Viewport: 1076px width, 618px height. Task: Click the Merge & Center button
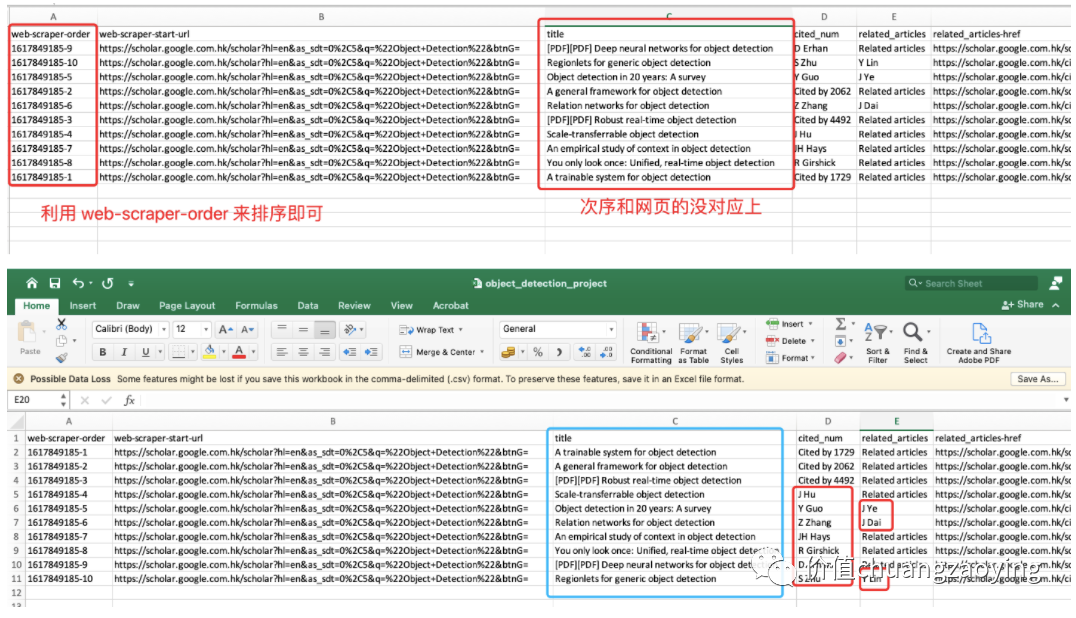pos(441,352)
